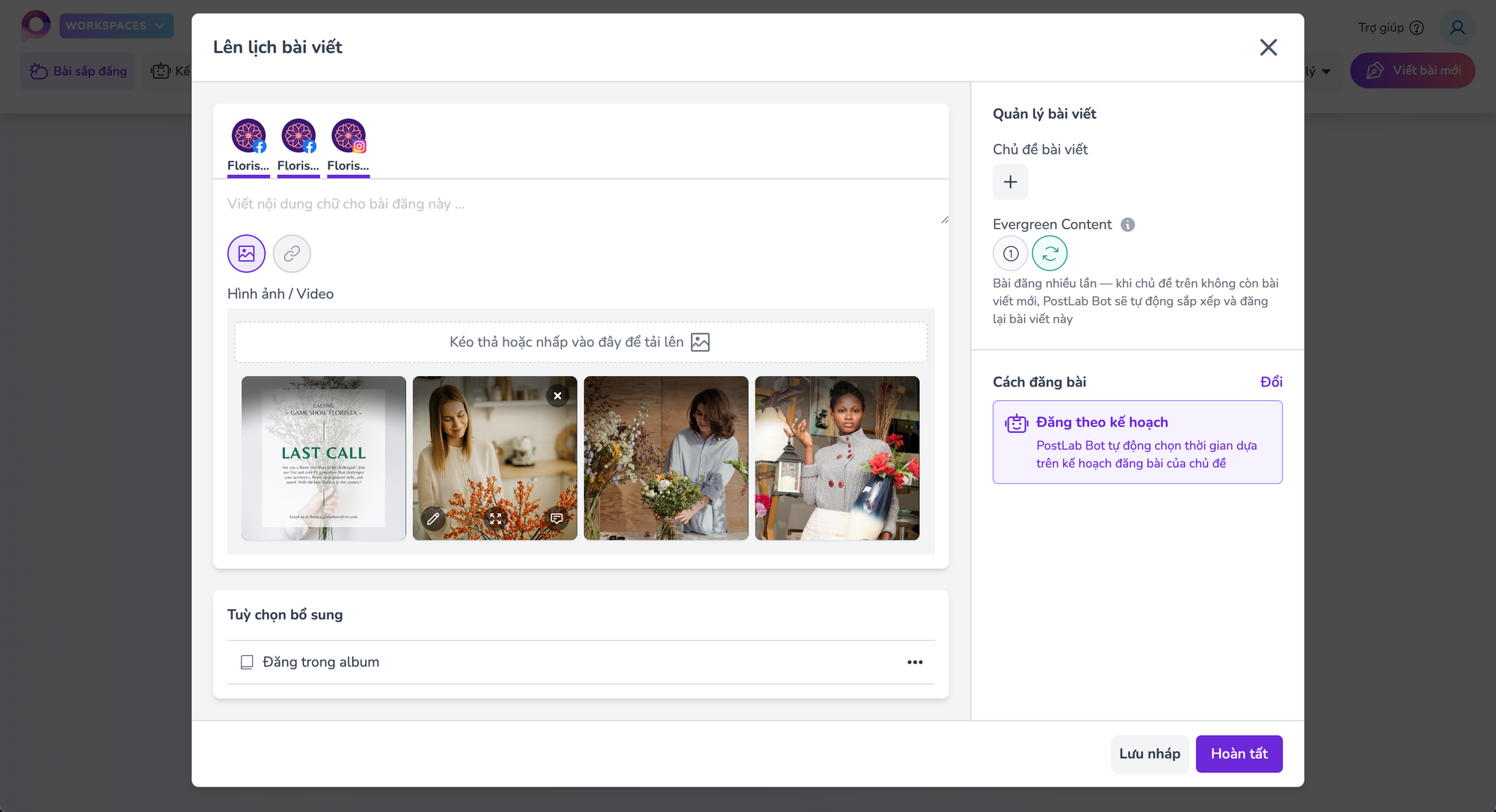Select the fourth photo thumbnail with lantern
Screen dimensions: 1496x812
[x=837, y=458]
